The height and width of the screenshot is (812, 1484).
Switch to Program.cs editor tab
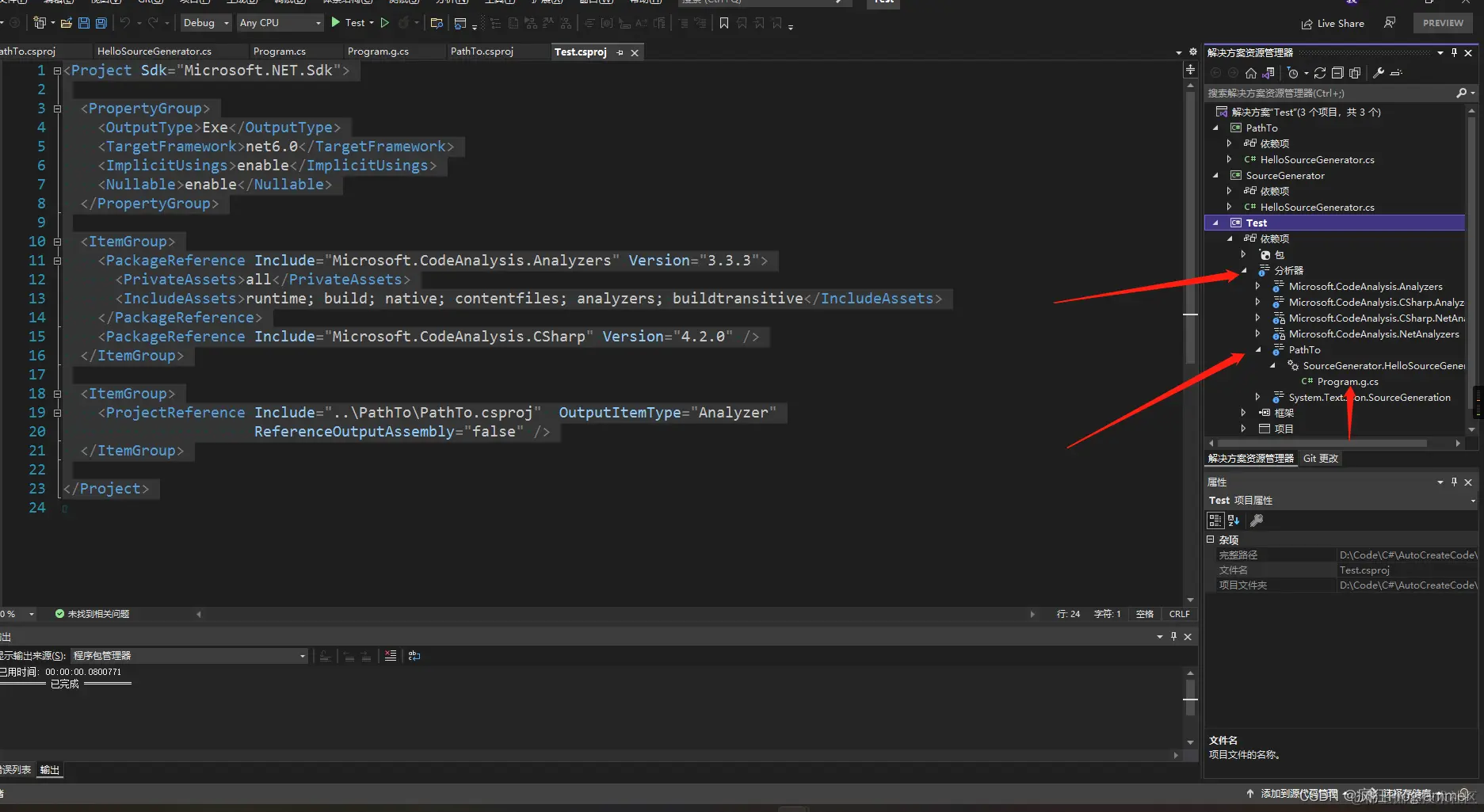[x=280, y=51]
